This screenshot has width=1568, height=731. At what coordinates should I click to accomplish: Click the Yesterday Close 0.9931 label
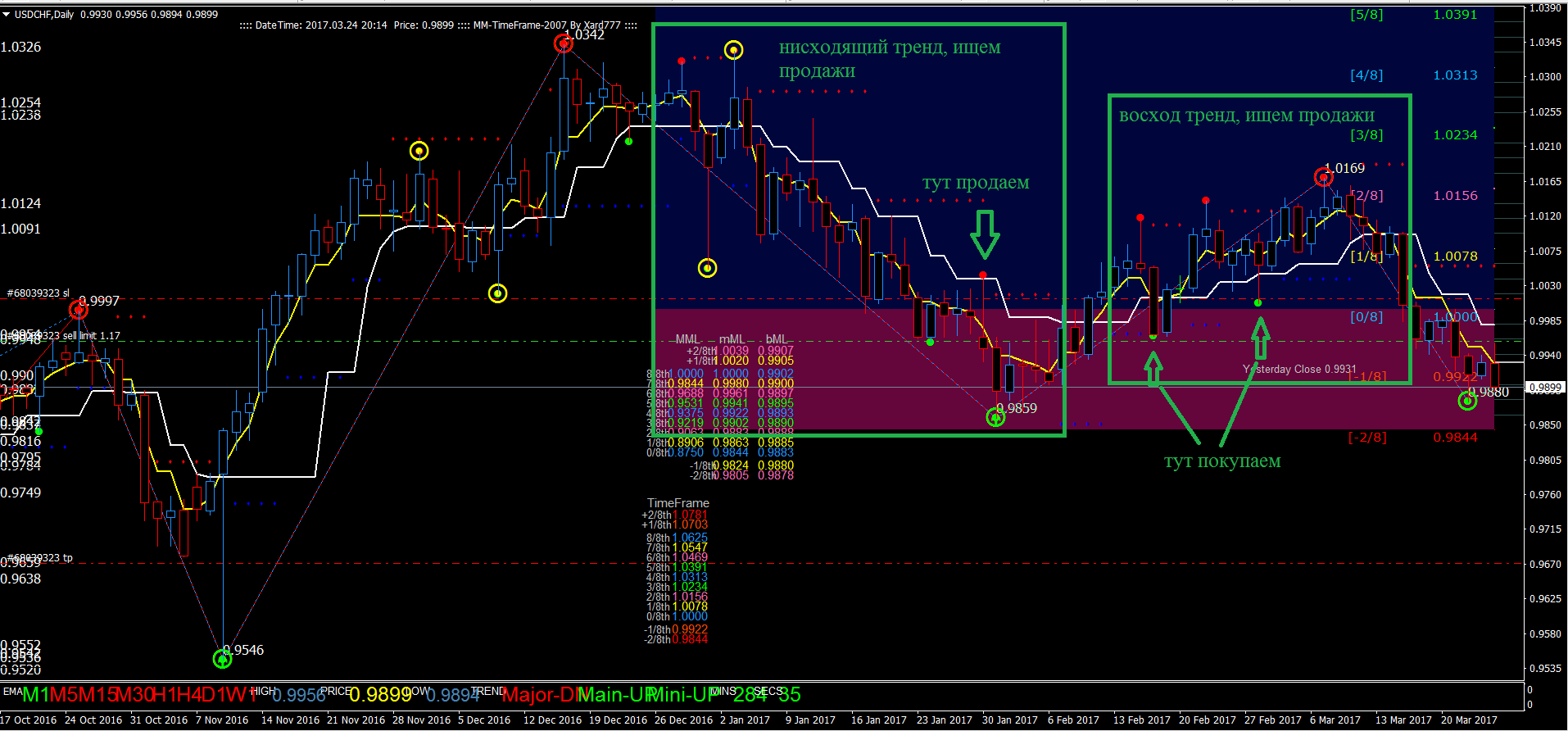(1299, 370)
